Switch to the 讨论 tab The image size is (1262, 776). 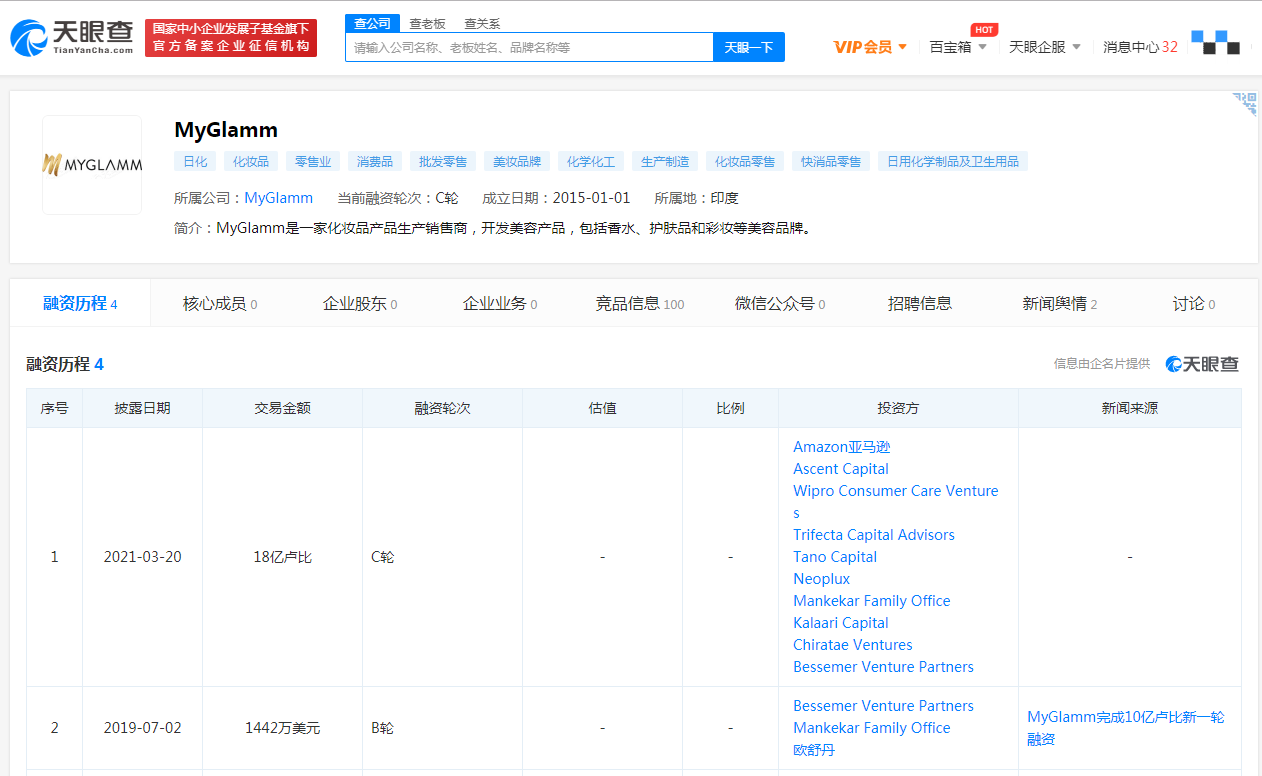[1194, 303]
